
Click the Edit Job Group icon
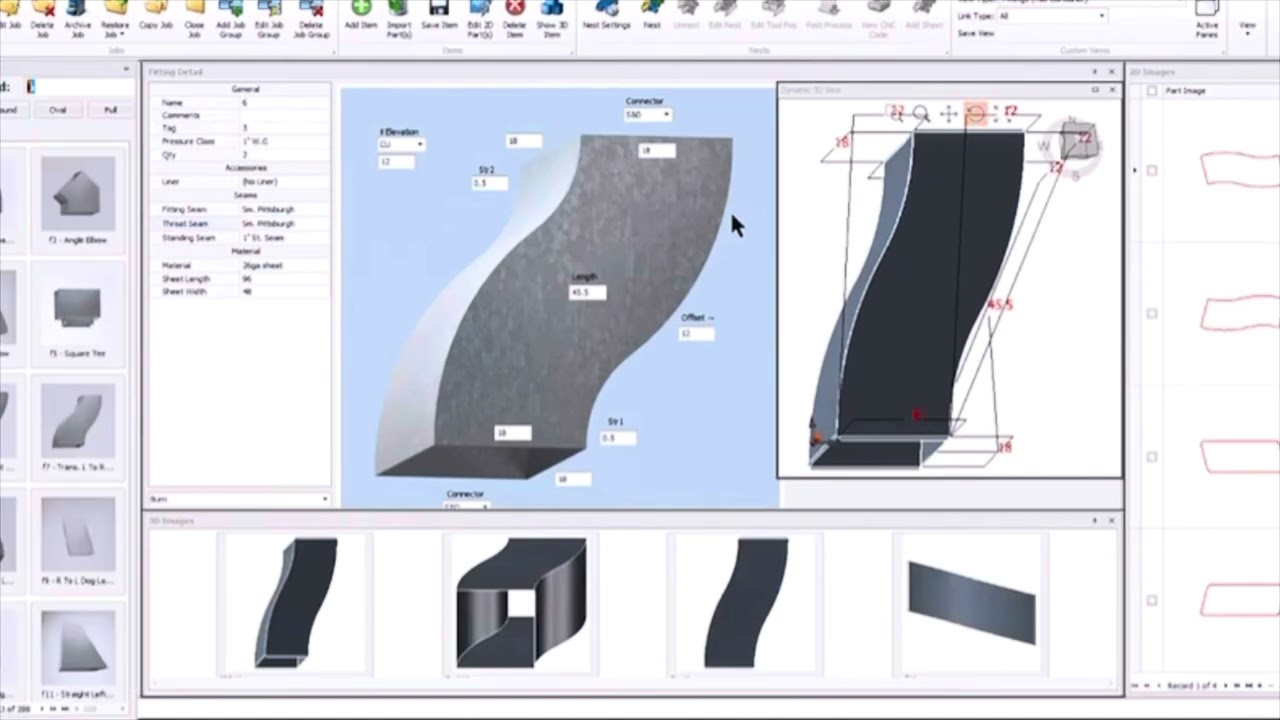coord(268,9)
